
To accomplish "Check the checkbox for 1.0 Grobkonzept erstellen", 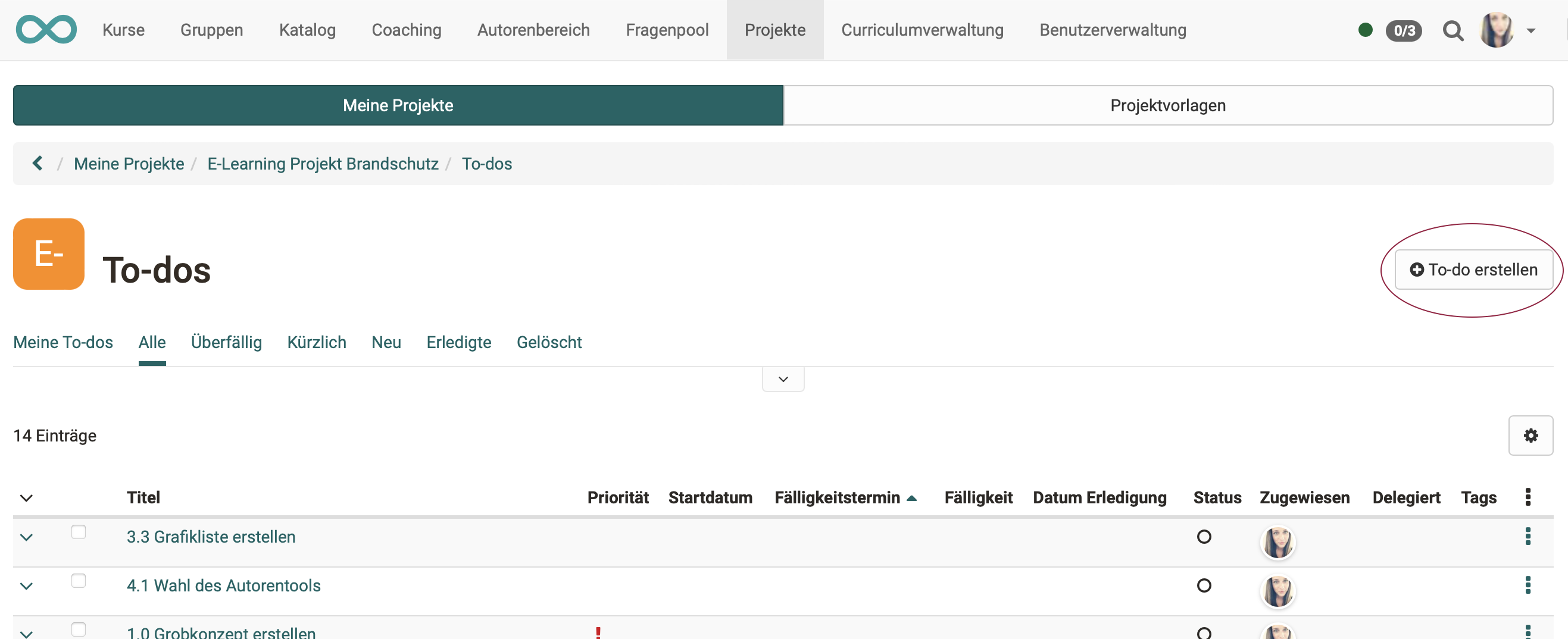I will click(79, 631).
